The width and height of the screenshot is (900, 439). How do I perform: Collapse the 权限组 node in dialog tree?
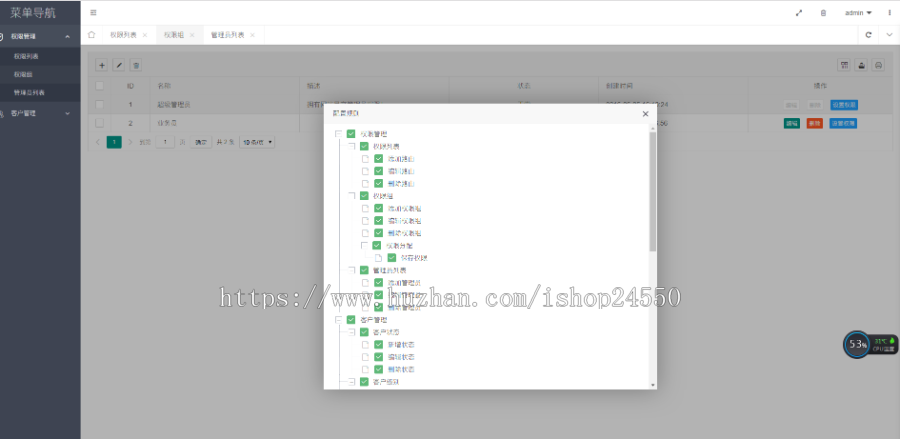point(351,196)
